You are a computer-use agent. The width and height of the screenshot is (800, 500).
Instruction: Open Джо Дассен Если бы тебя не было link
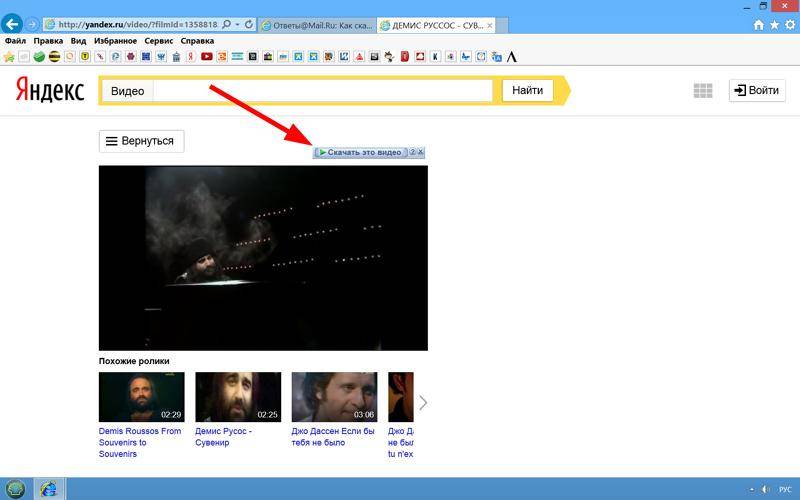coord(333,437)
